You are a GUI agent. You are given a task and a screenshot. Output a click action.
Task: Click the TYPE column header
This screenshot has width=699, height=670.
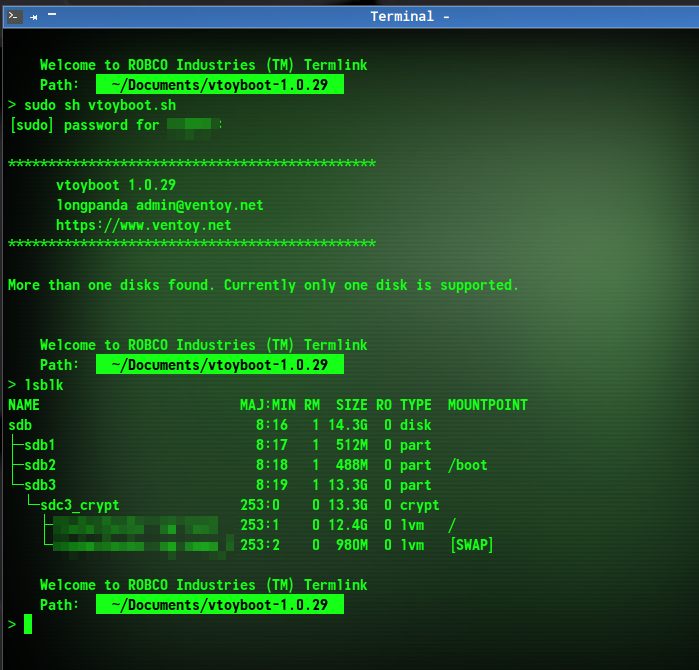(415, 405)
